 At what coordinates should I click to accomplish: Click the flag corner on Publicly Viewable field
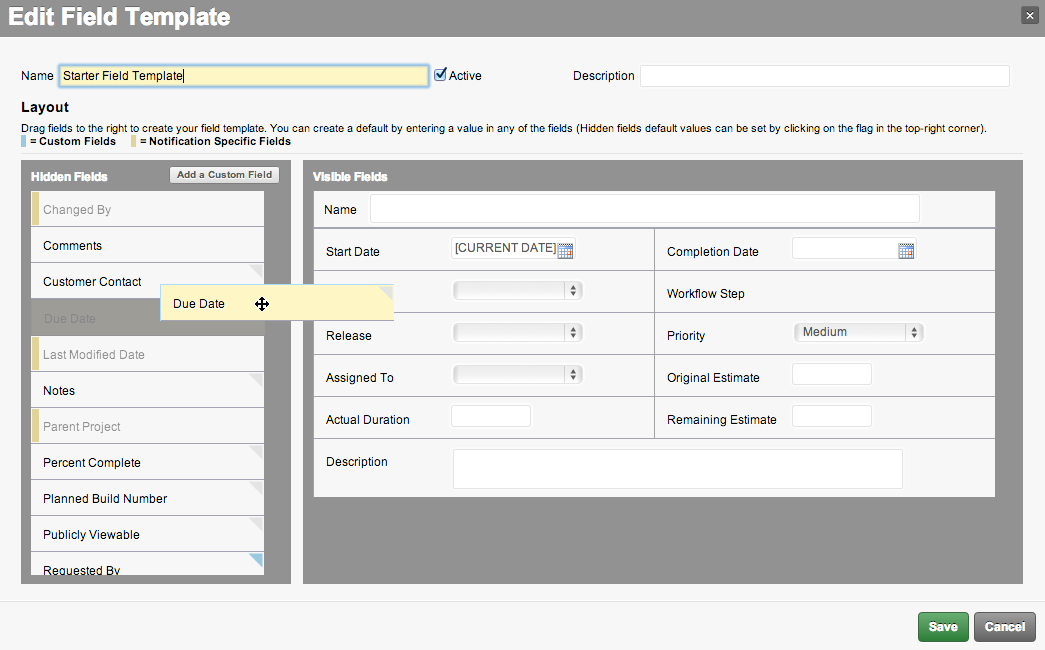tap(256, 524)
